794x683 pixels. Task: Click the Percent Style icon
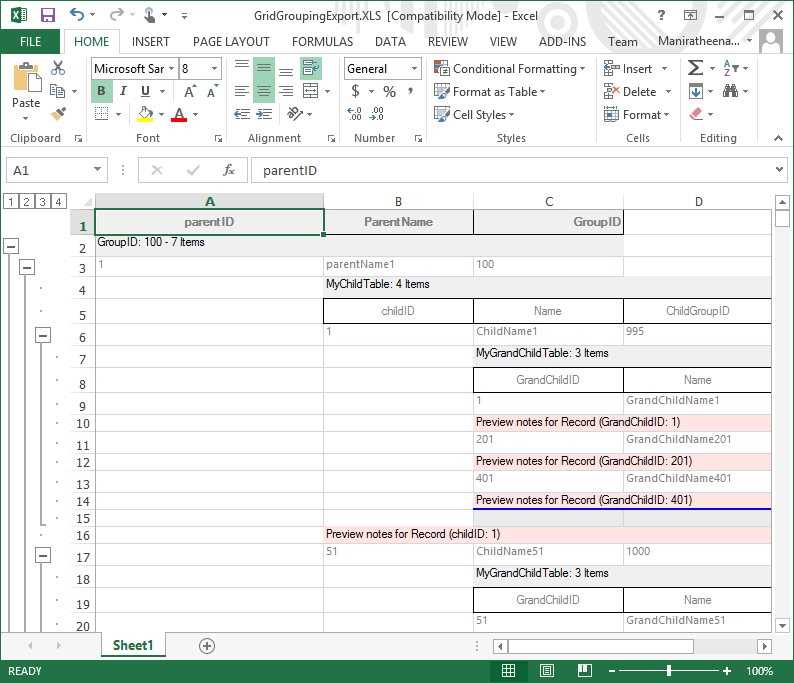[389, 91]
